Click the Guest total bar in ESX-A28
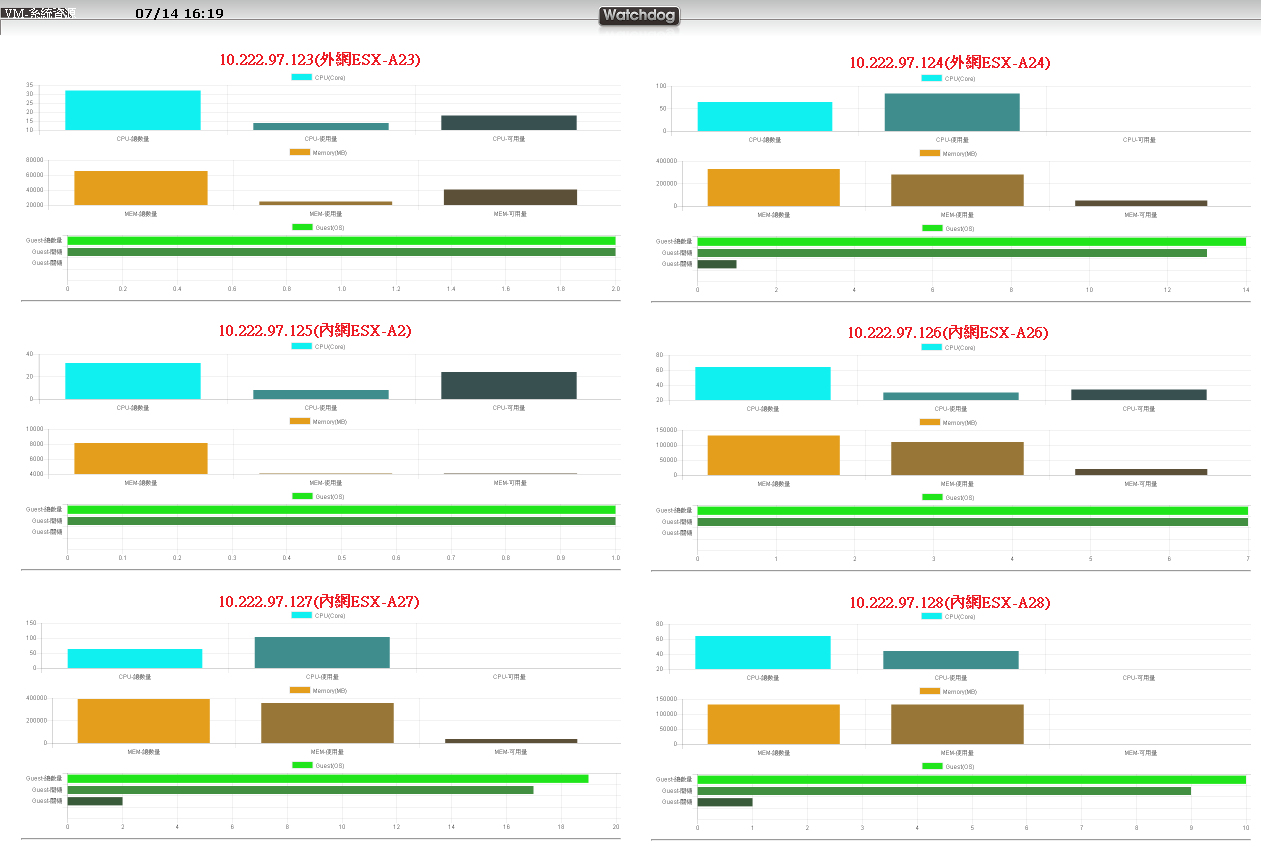Viewport: 1261px width, 850px height. 971,779
